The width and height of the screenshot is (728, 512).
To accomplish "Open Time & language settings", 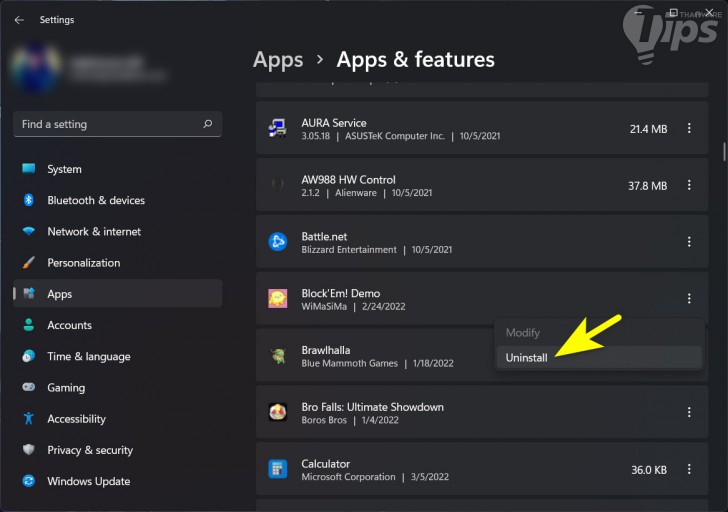I will coord(117,356).
